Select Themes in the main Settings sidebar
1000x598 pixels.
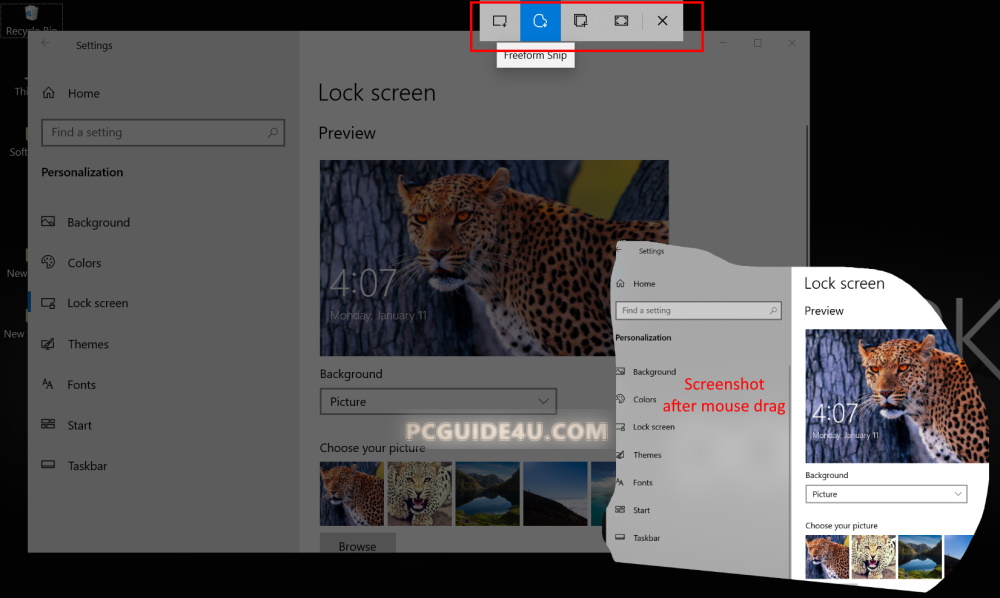[88, 344]
